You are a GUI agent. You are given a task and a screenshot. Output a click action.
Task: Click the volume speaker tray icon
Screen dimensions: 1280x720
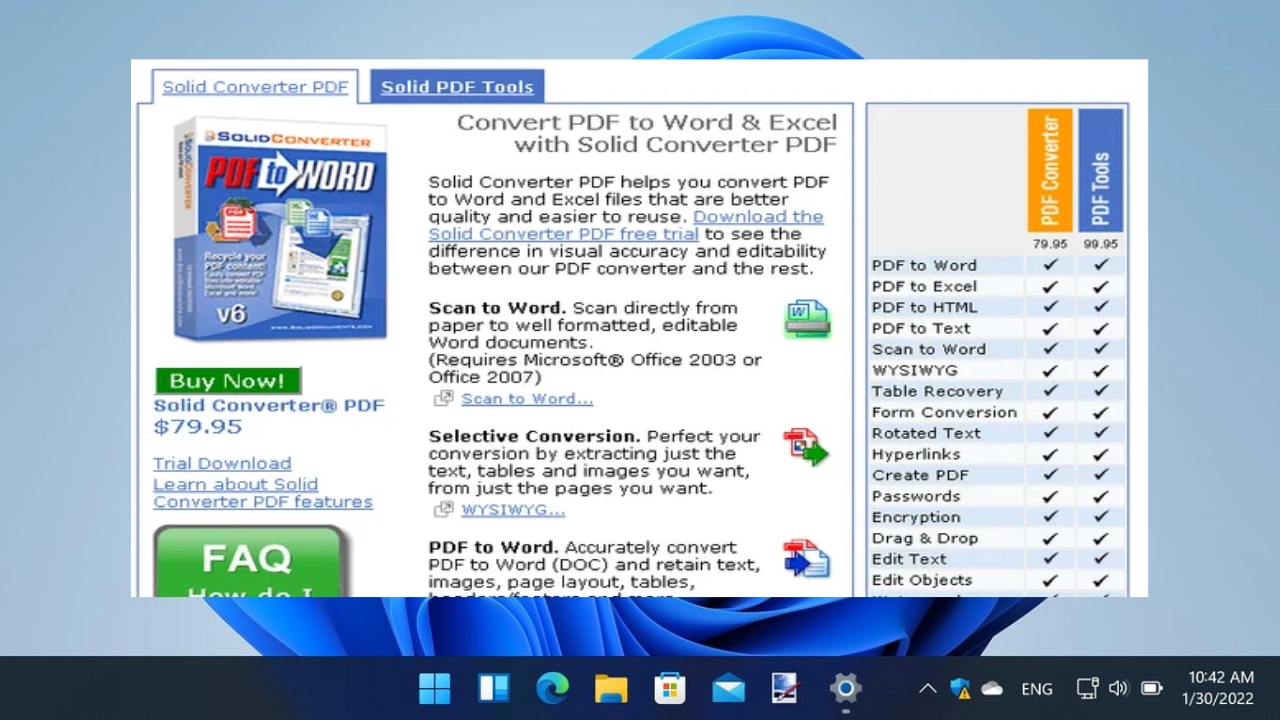1119,688
